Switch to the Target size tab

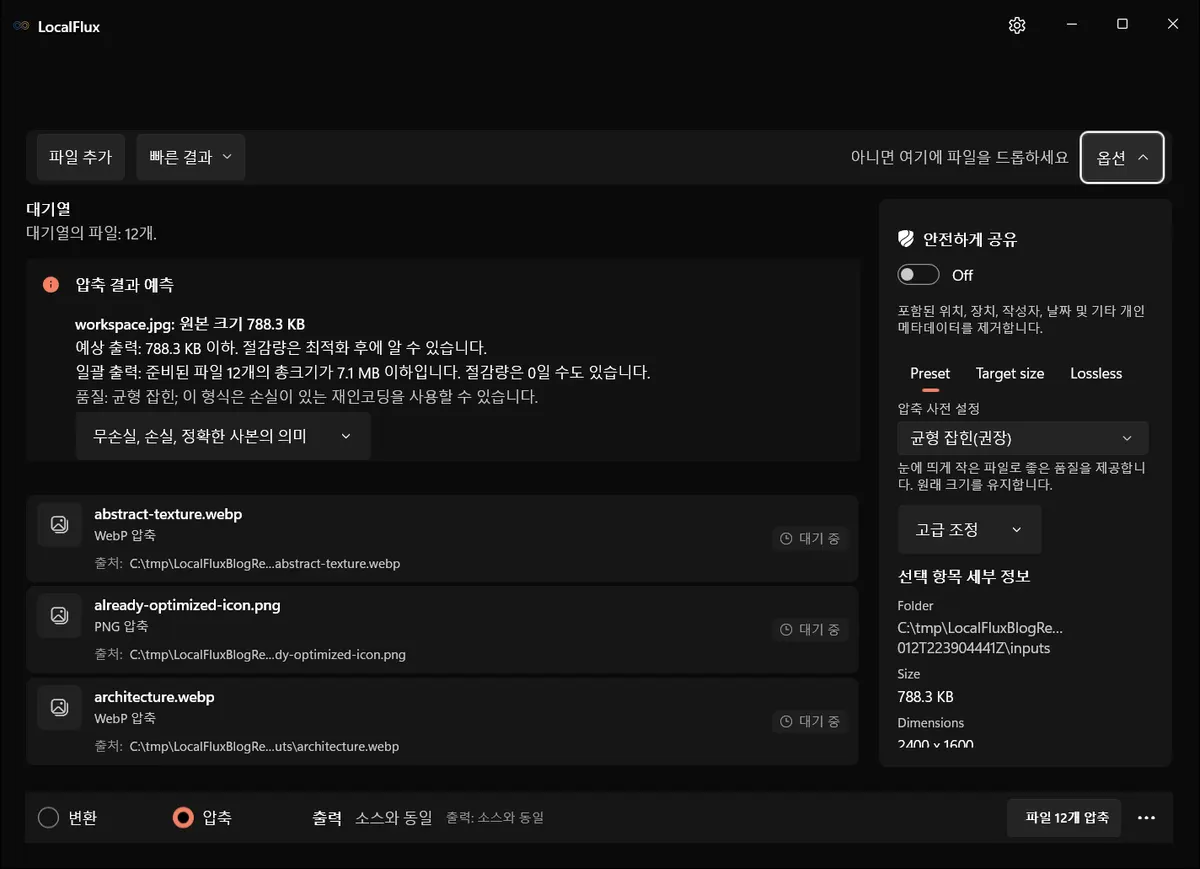coord(1010,373)
